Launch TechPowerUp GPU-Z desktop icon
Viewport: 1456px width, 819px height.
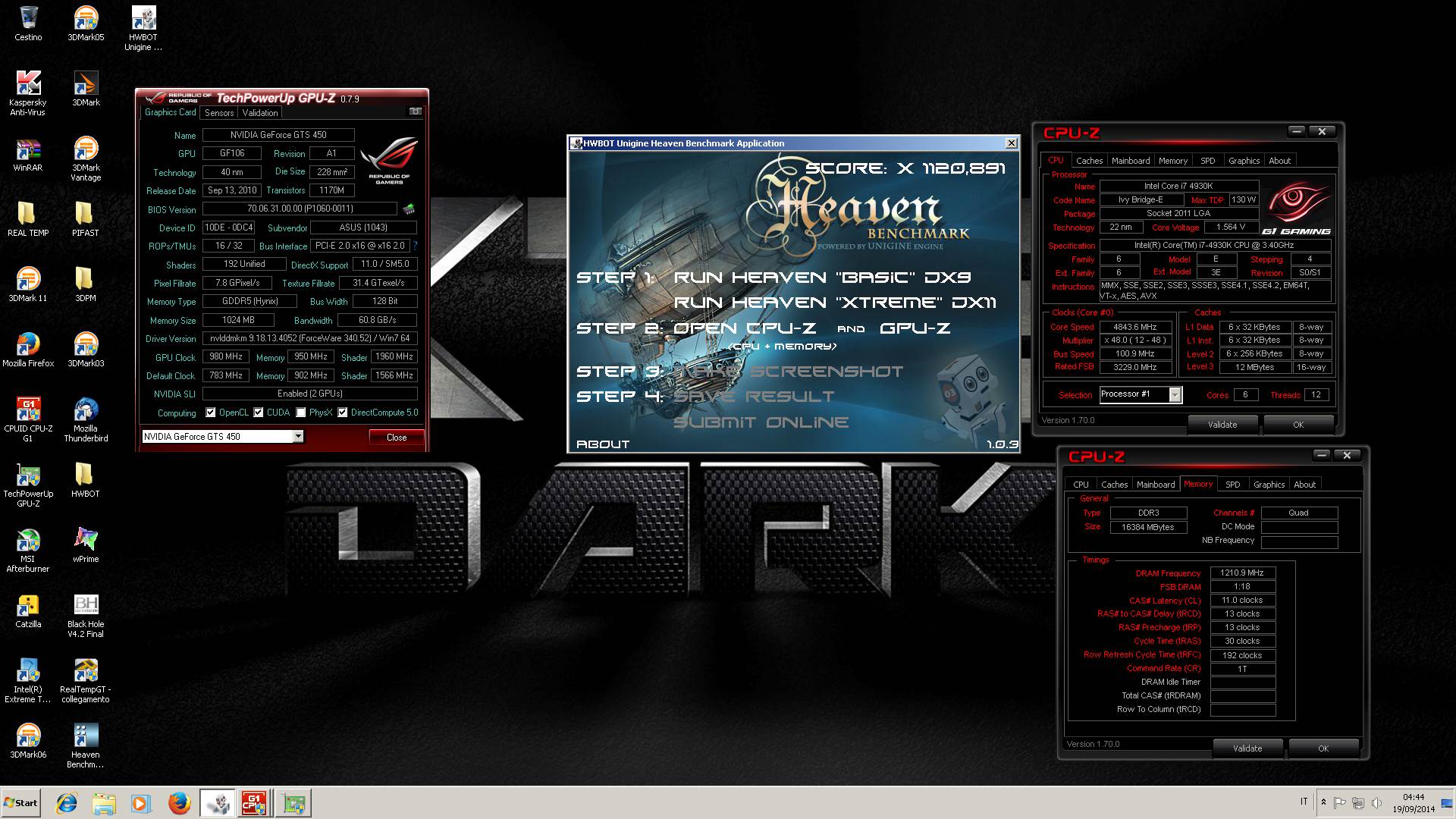click(28, 485)
